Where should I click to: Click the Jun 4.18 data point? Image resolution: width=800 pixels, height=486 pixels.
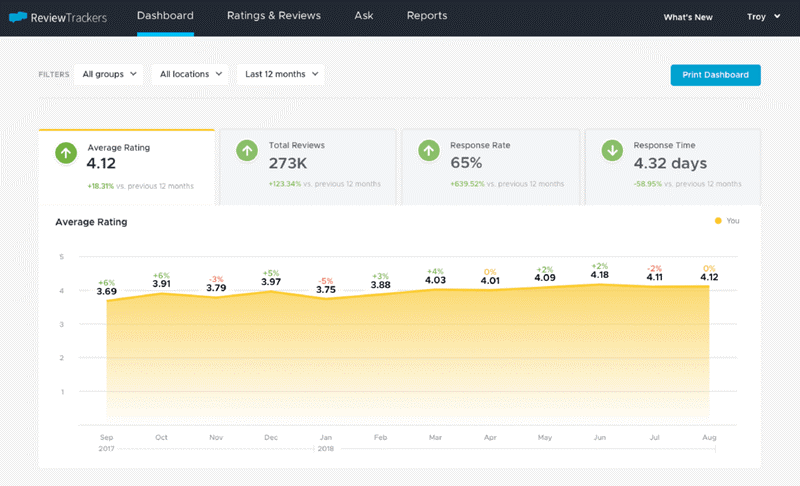click(x=599, y=284)
